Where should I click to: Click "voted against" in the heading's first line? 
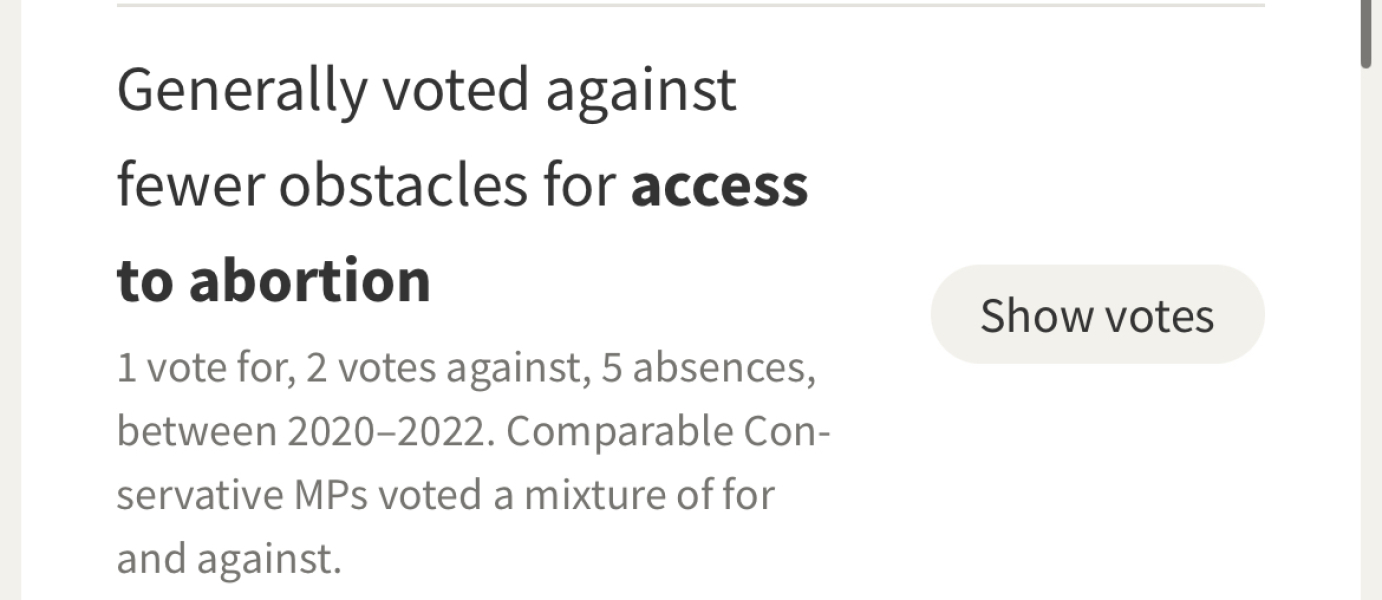point(560,91)
